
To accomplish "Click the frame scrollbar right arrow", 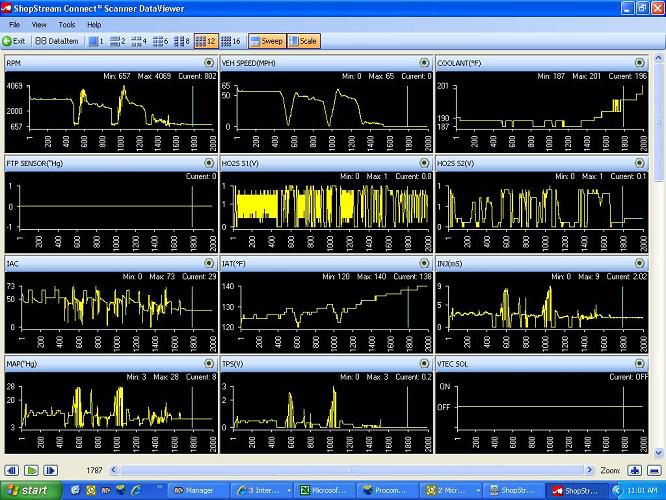I will pyautogui.click(x=590, y=470).
